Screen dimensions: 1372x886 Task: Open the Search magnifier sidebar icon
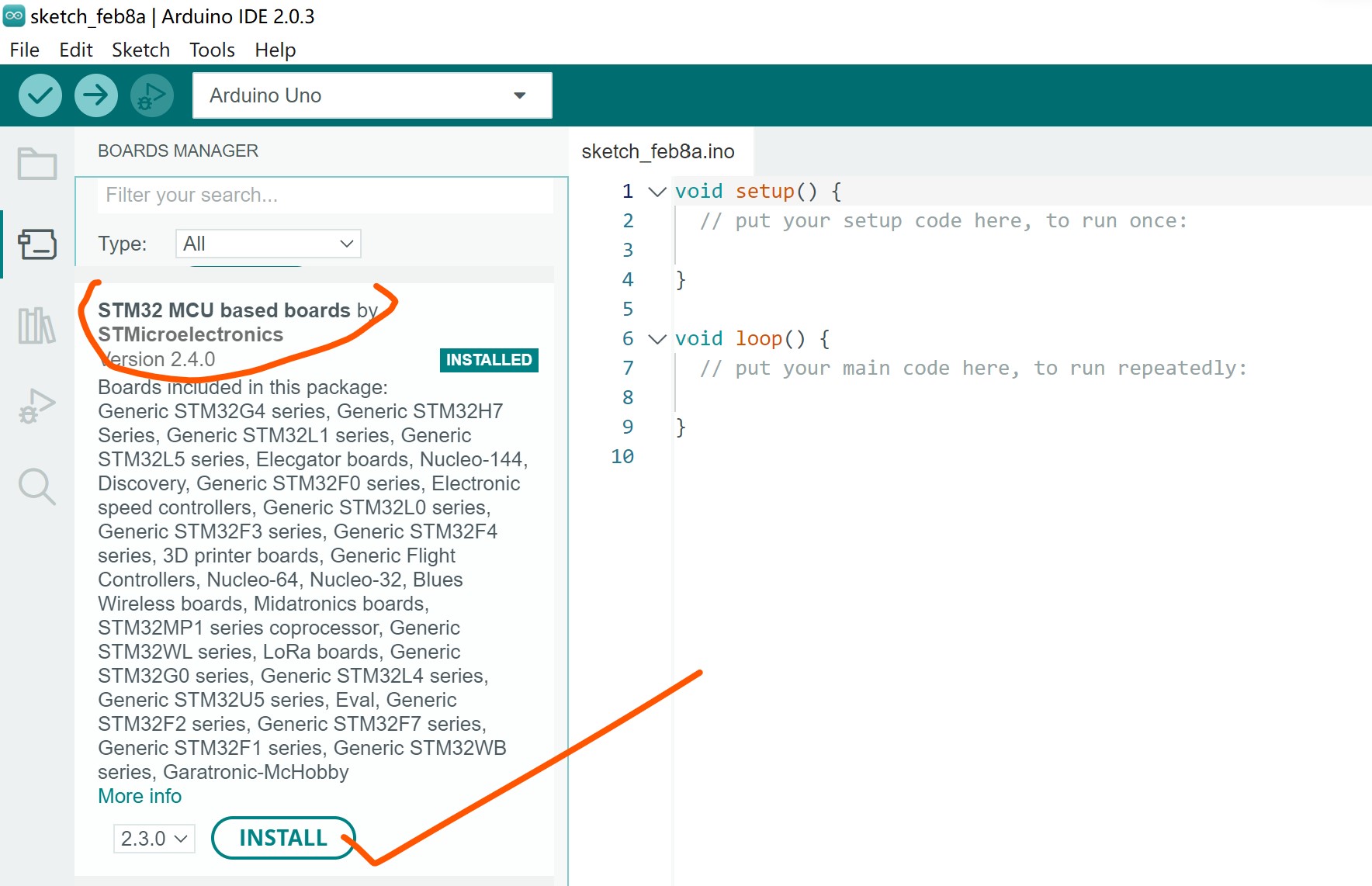click(x=37, y=487)
